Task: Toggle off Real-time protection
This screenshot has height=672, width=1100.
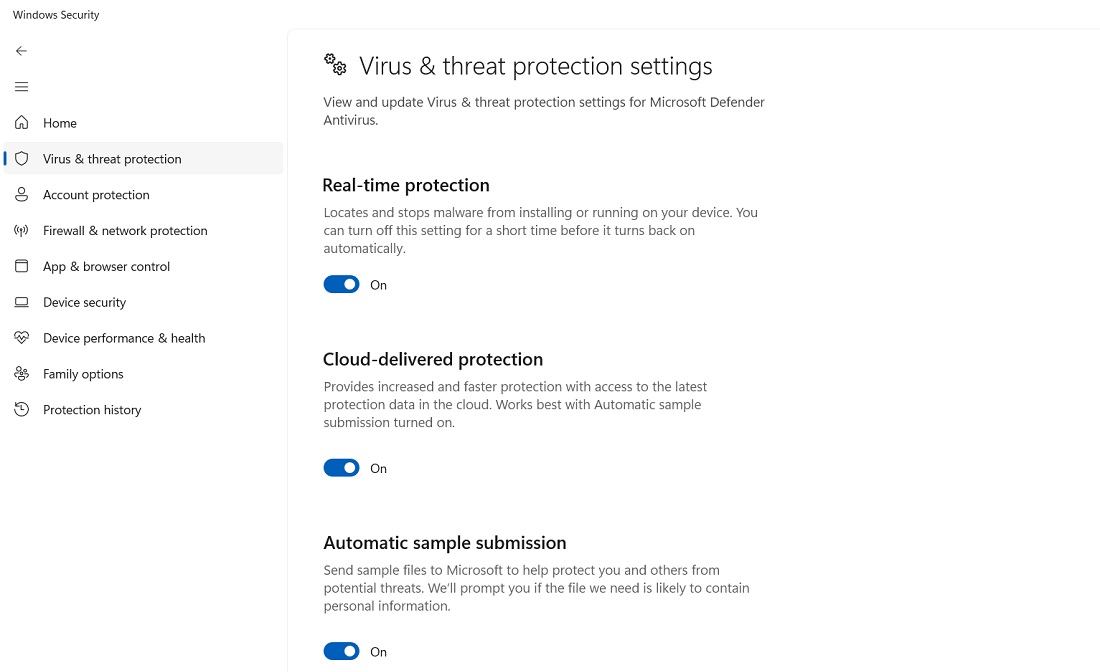Action: (x=341, y=284)
